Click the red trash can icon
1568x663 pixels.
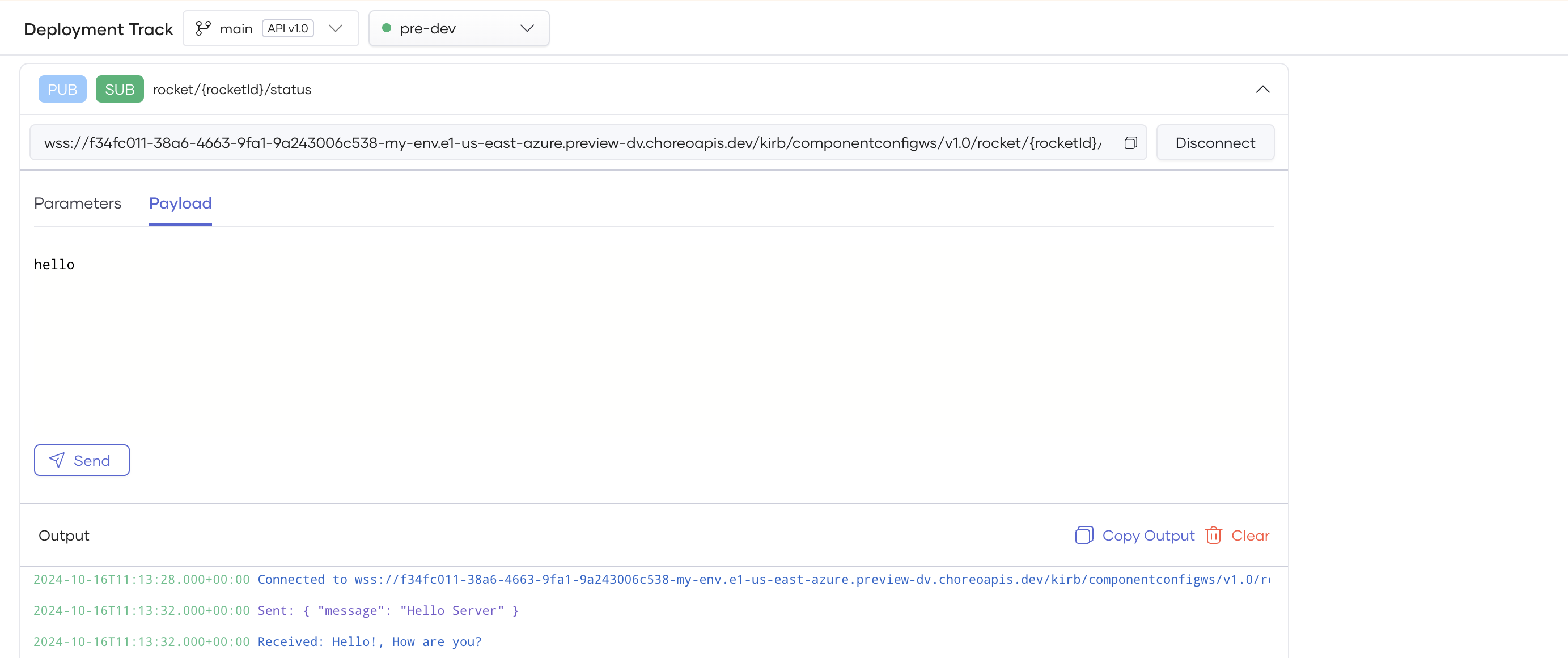click(x=1213, y=535)
